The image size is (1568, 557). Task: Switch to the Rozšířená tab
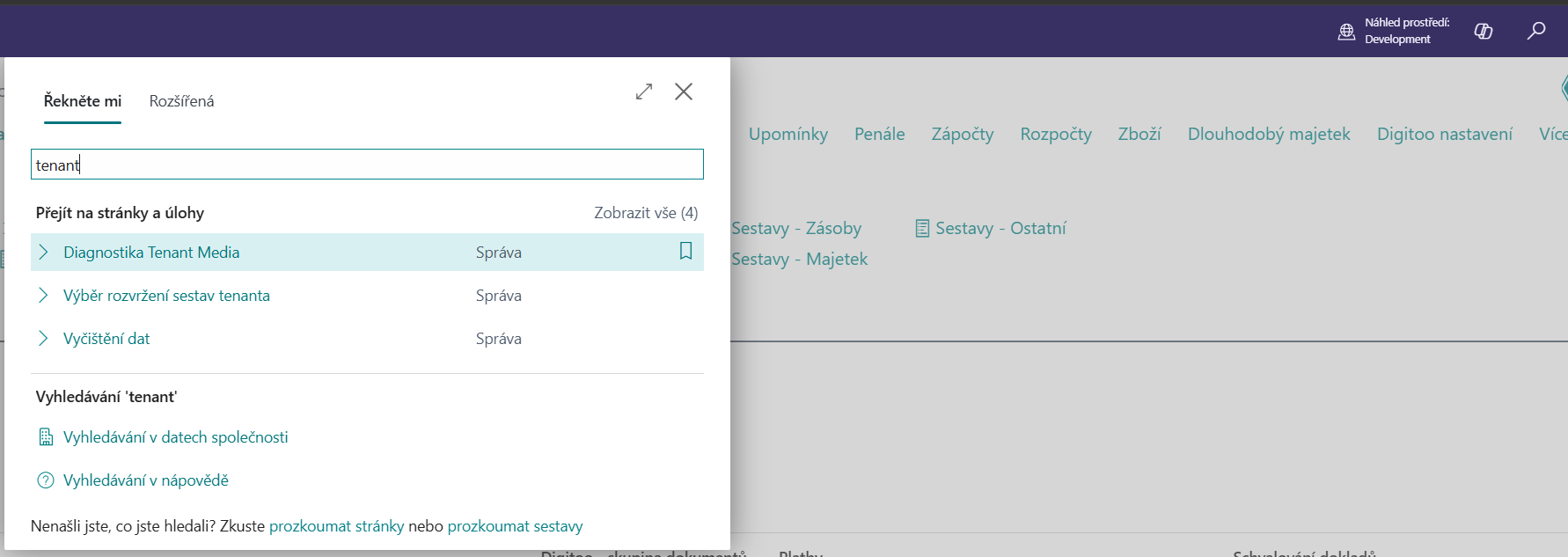pyautogui.click(x=181, y=101)
